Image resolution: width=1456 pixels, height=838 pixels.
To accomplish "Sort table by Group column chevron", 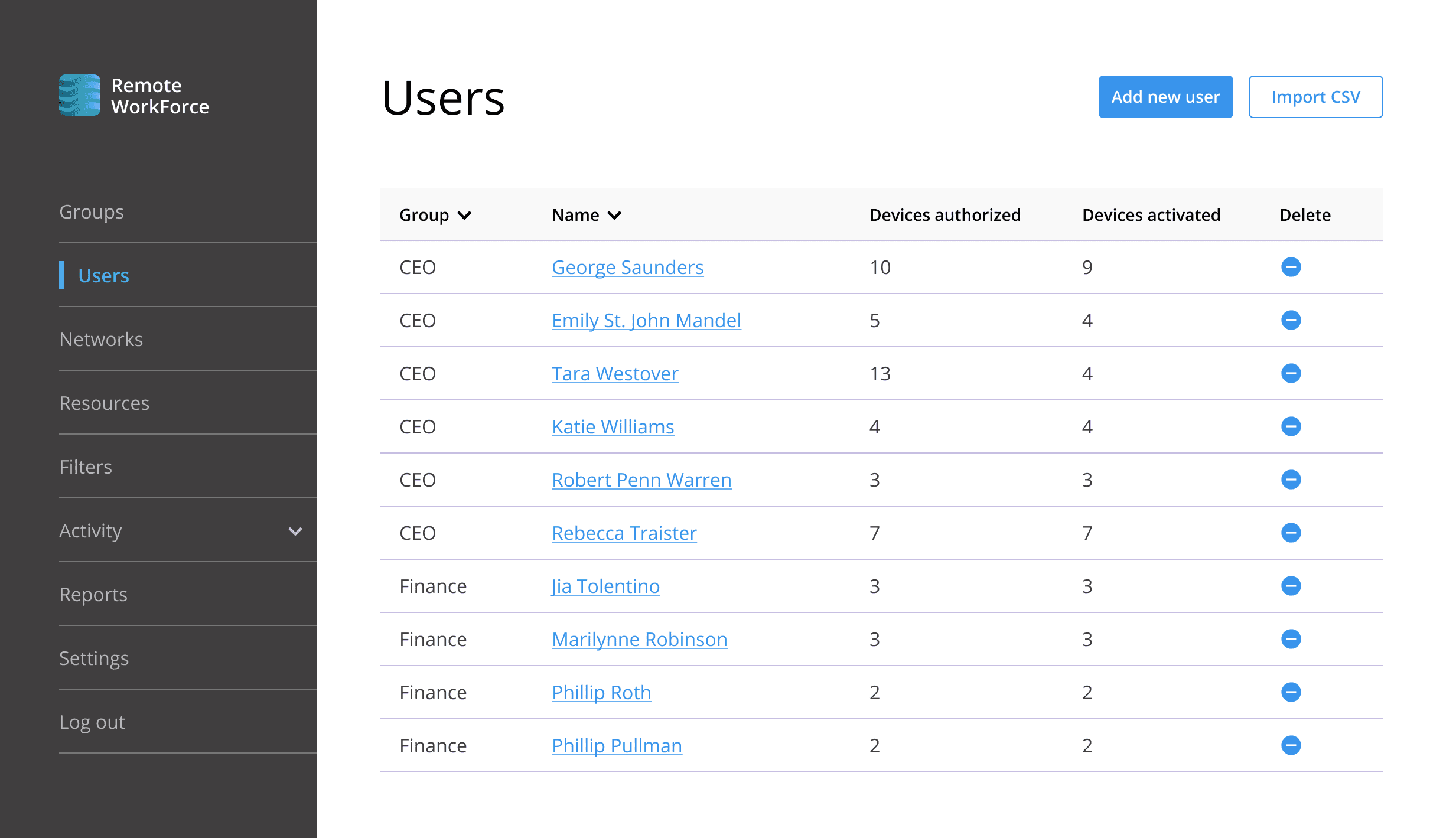I will click(x=465, y=216).
